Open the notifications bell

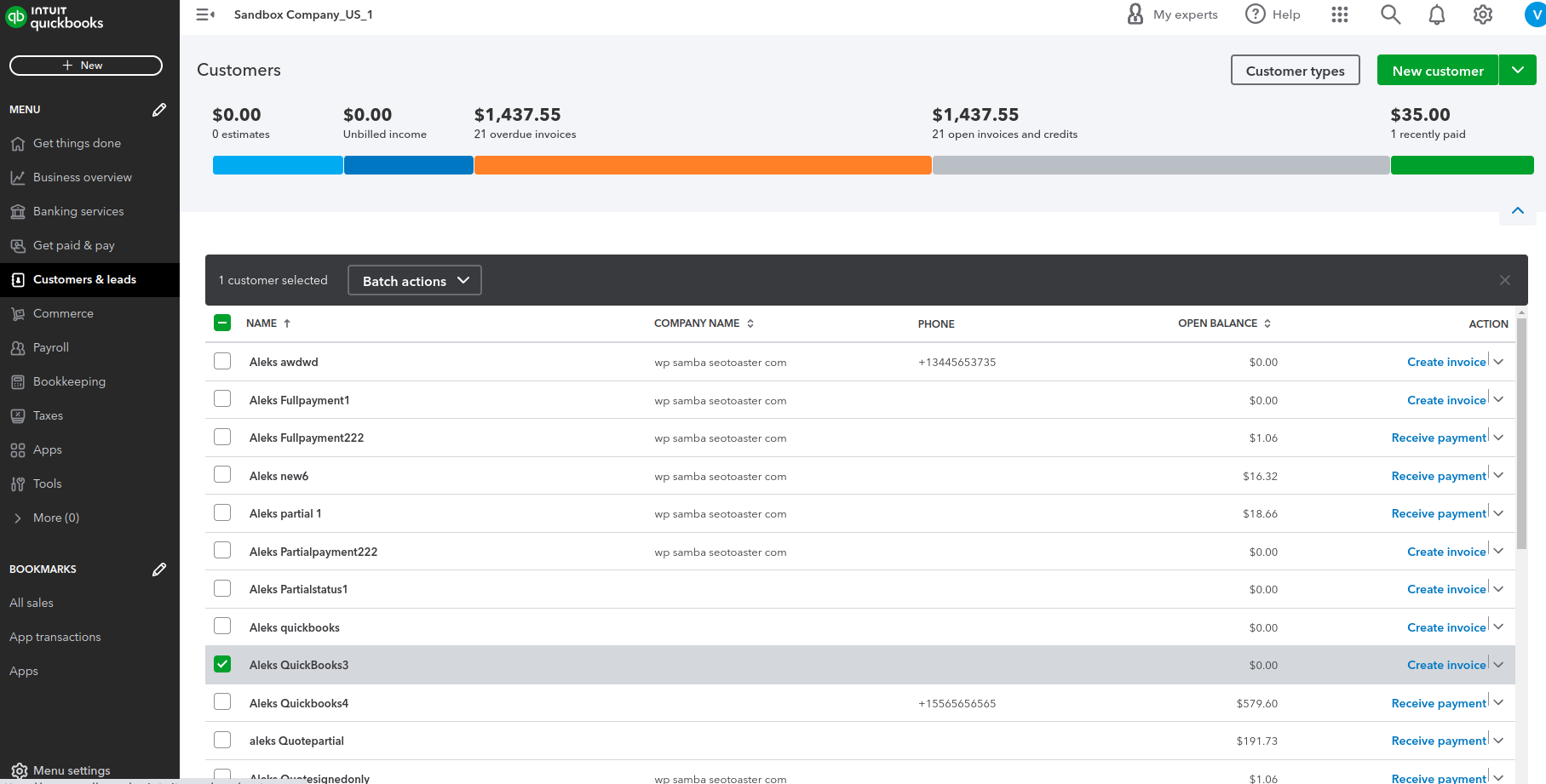(1437, 14)
